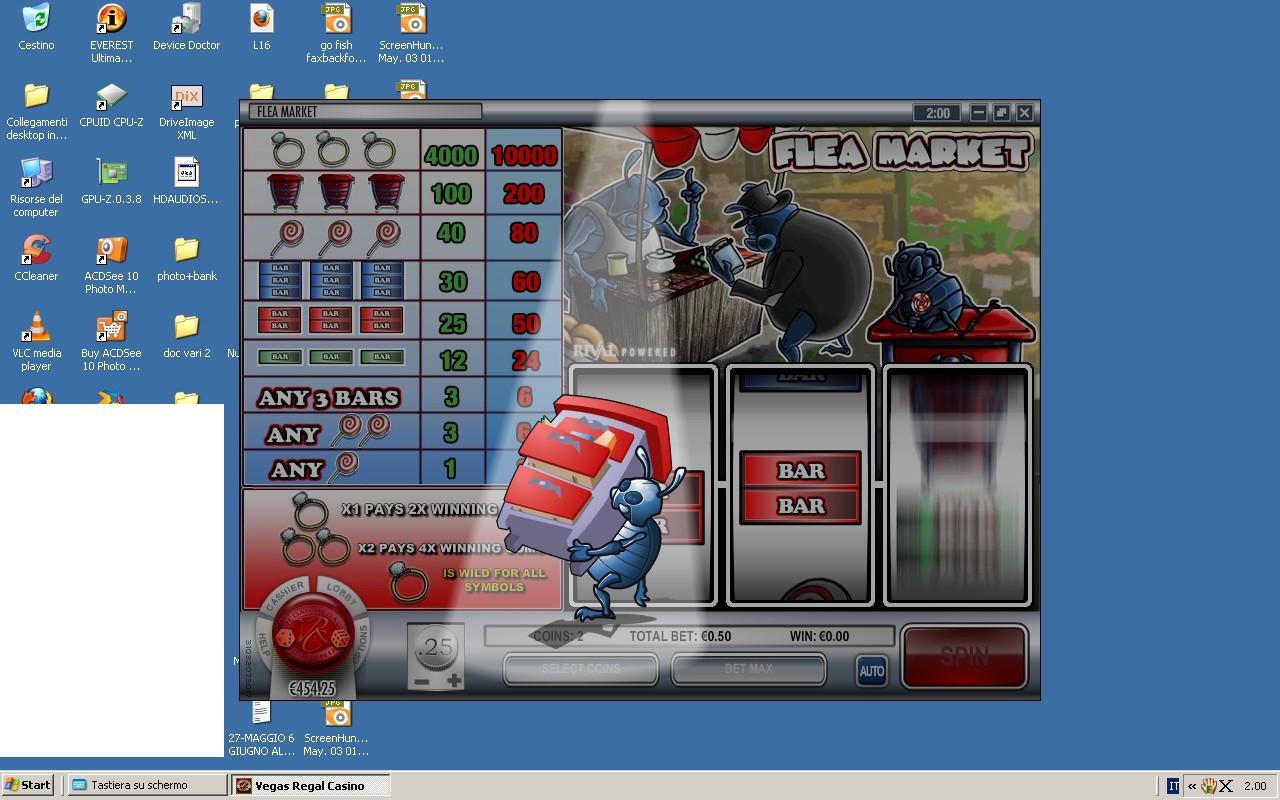This screenshot has height=800, width=1280.
Task: Click the .25 coin denomination
Action: [437, 649]
